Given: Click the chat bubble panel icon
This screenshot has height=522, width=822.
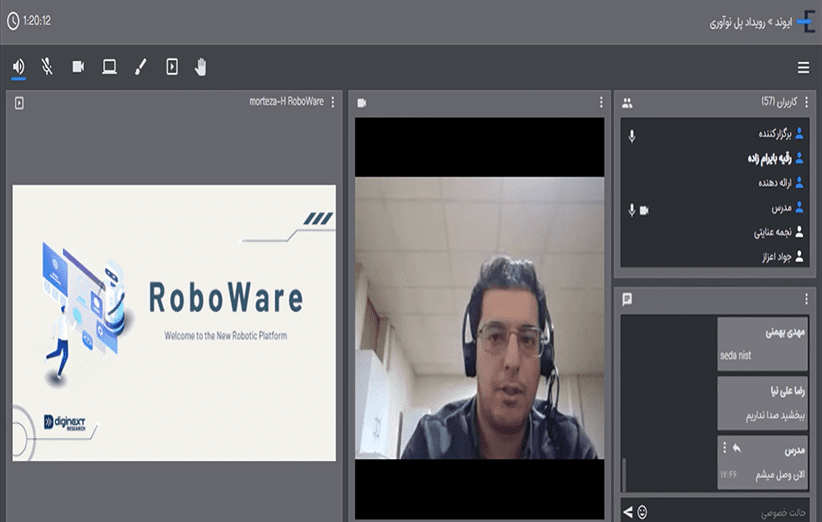Looking at the screenshot, I should pyautogui.click(x=627, y=298).
